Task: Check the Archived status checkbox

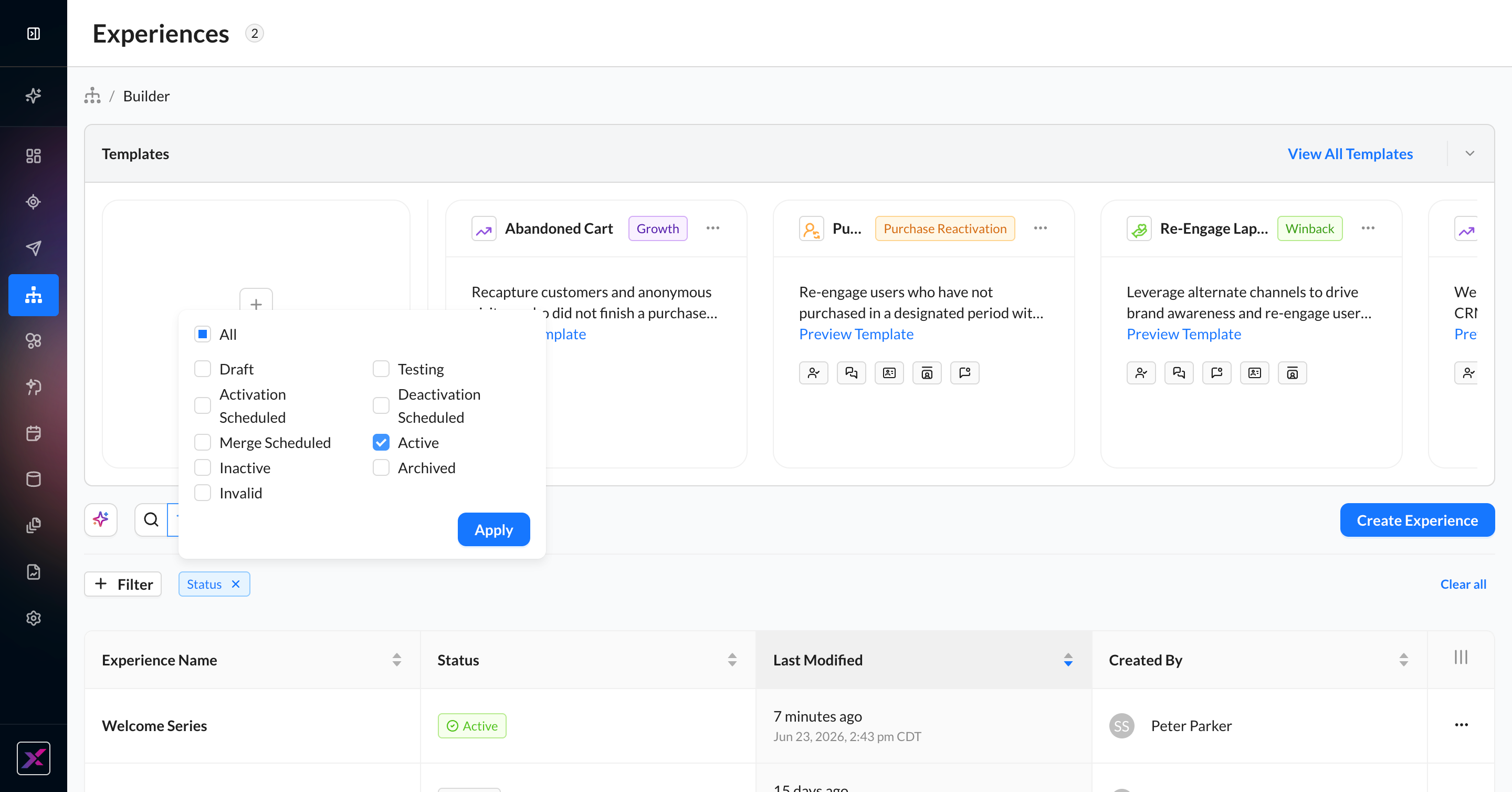Action: (x=381, y=467)
